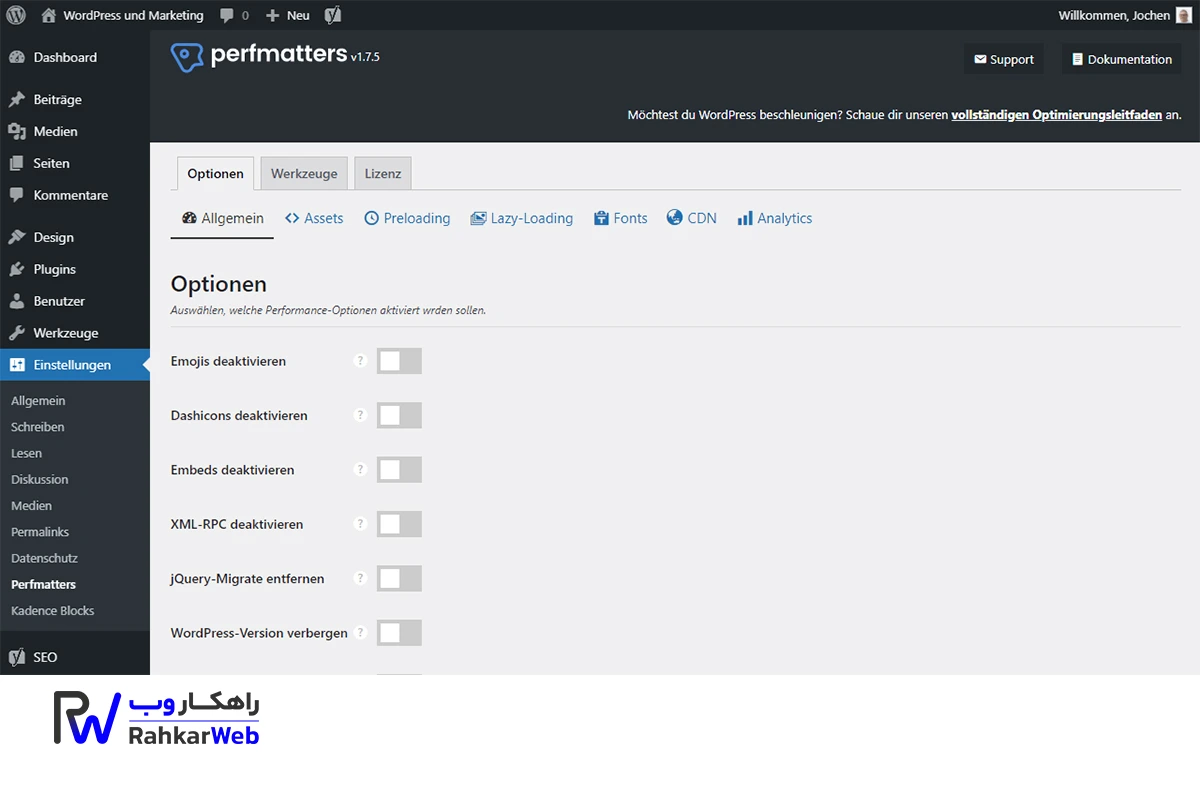Open the site home icon in admin bar
This screenshot has width=1200, height=800.
49,15
